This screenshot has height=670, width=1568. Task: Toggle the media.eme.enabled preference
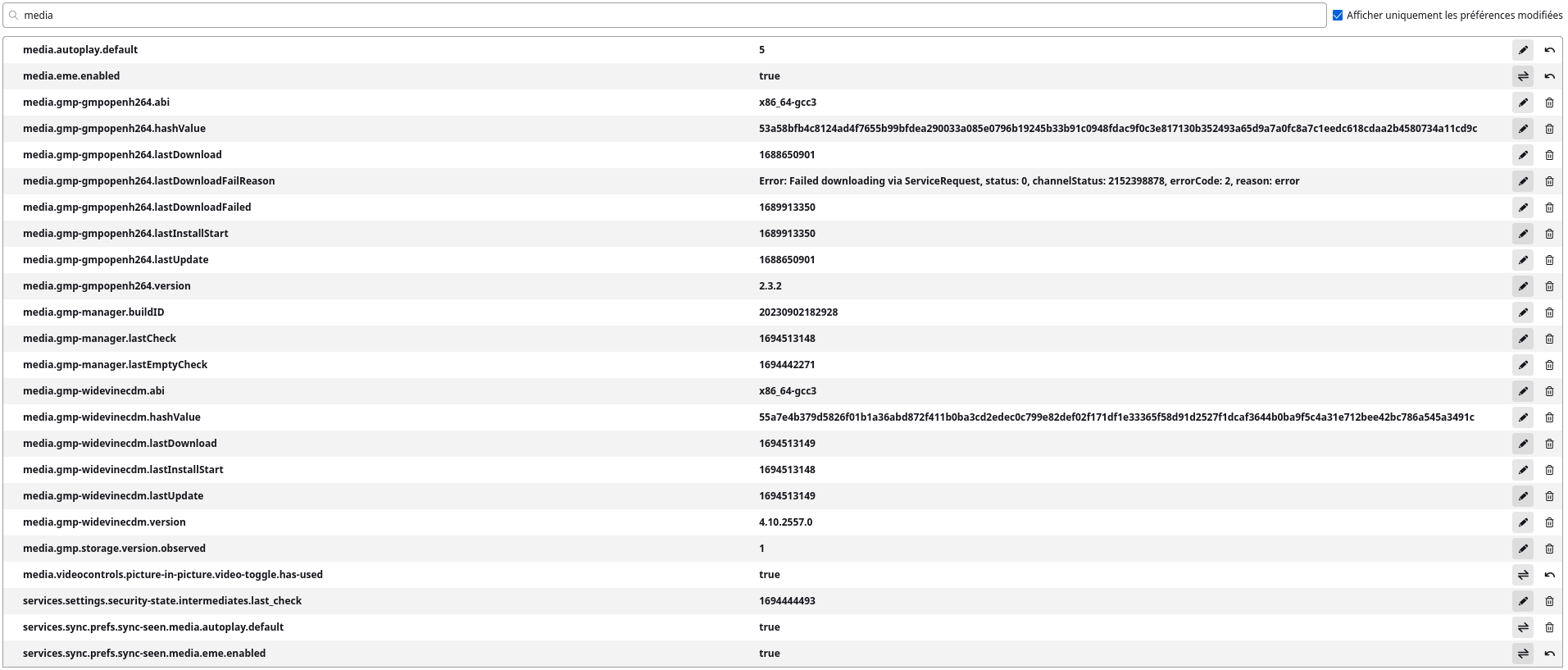point(1523,76)
